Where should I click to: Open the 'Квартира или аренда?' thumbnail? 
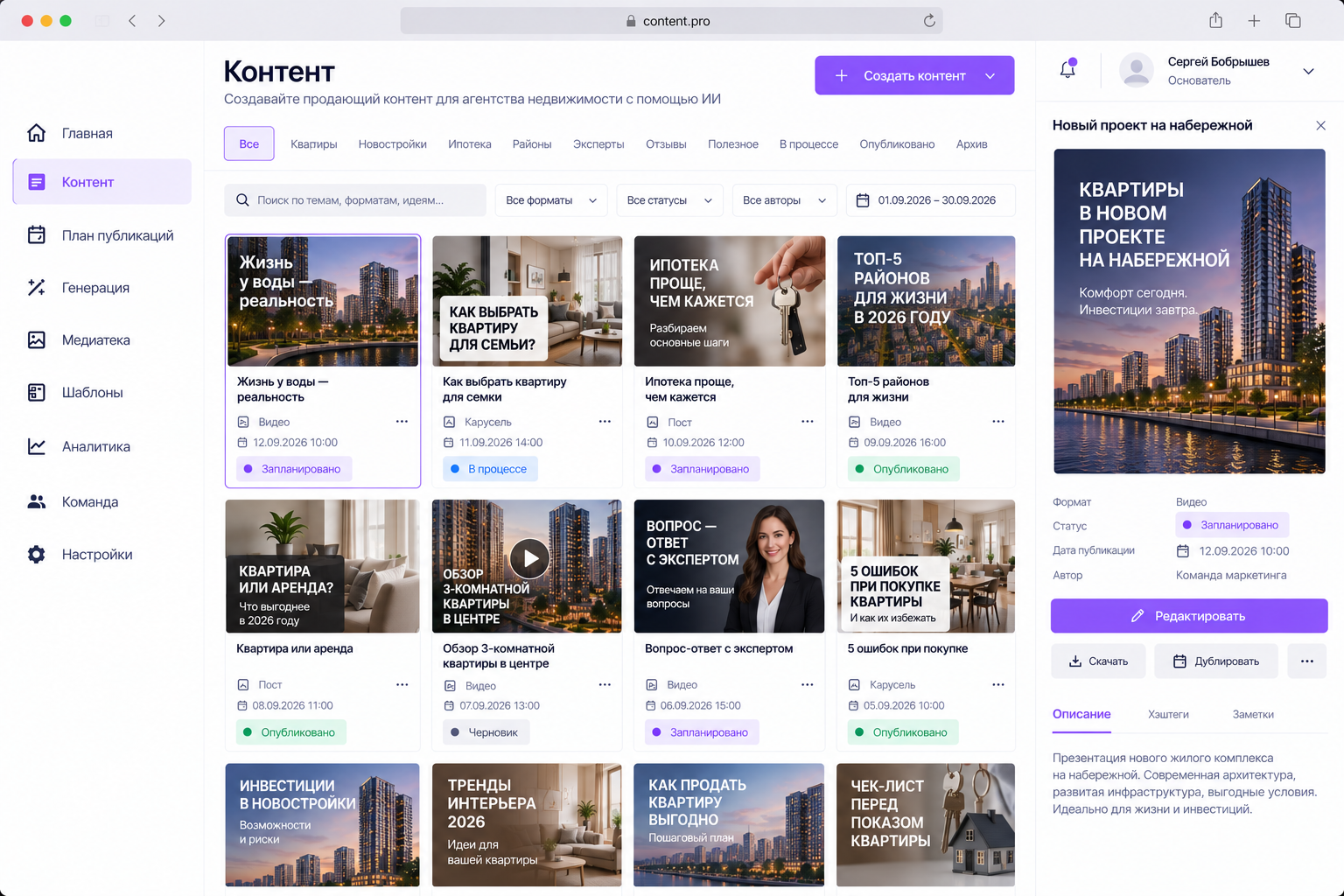point(323,566)
